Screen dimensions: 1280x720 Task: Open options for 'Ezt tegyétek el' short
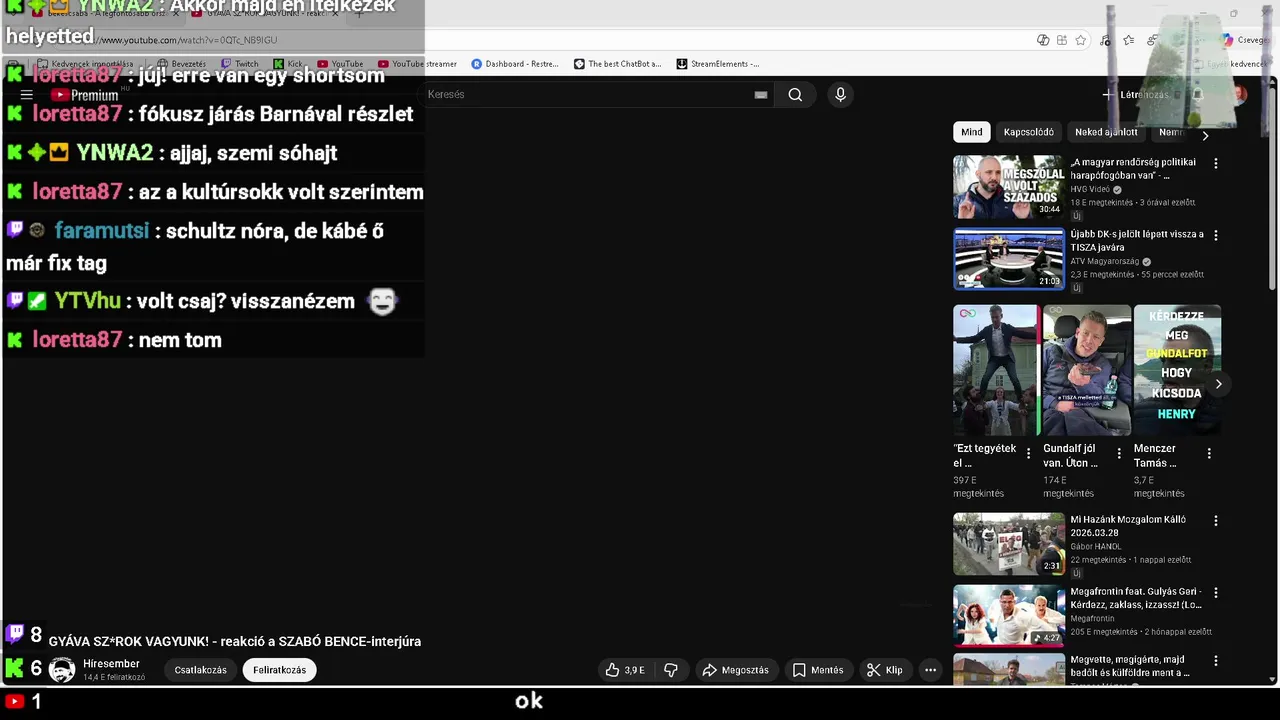[x=1028, y=454]
